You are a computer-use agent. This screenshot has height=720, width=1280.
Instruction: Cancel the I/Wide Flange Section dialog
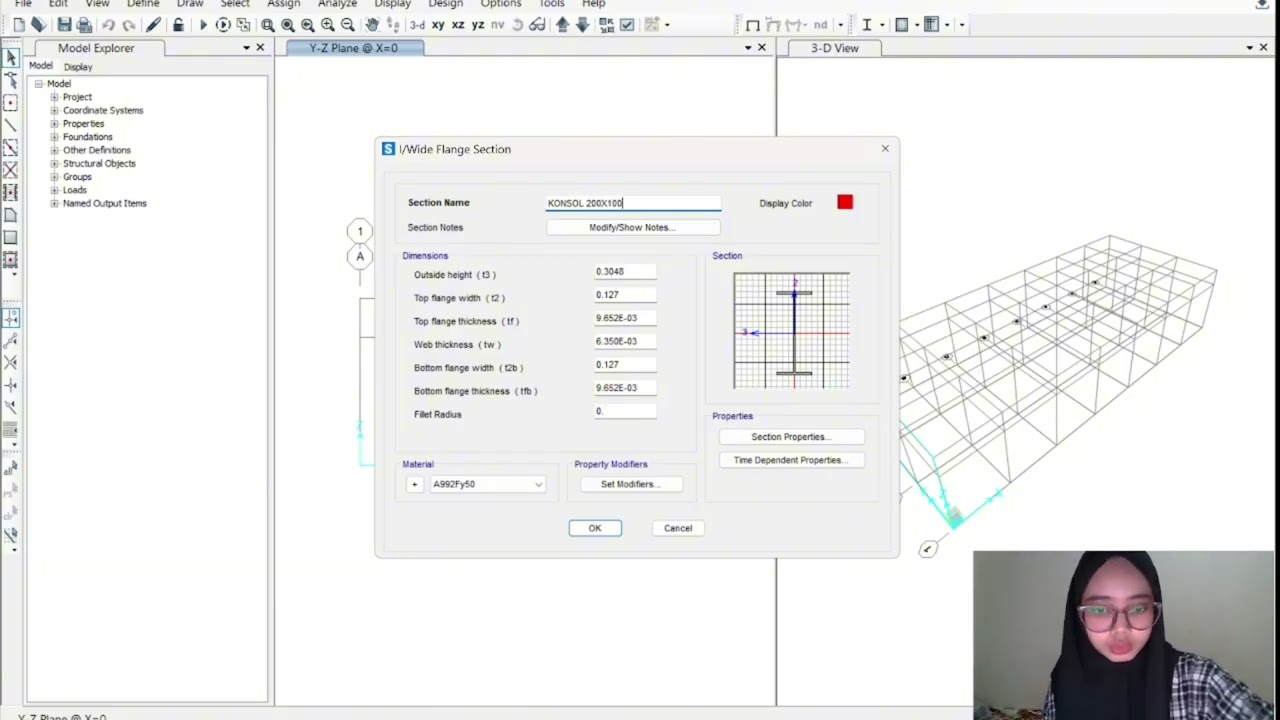[x=678, y=528]
